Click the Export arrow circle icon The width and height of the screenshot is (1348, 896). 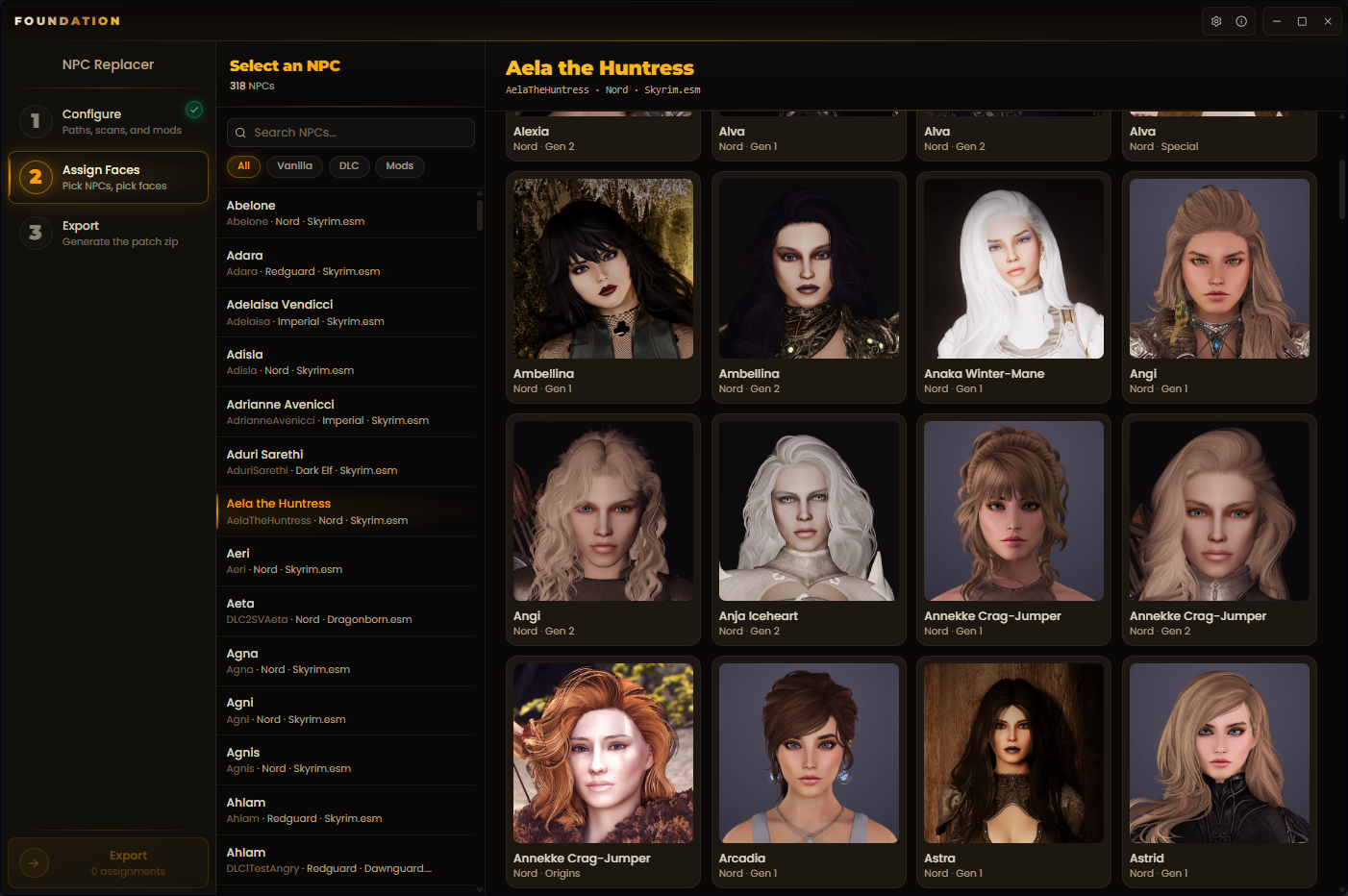34,863
